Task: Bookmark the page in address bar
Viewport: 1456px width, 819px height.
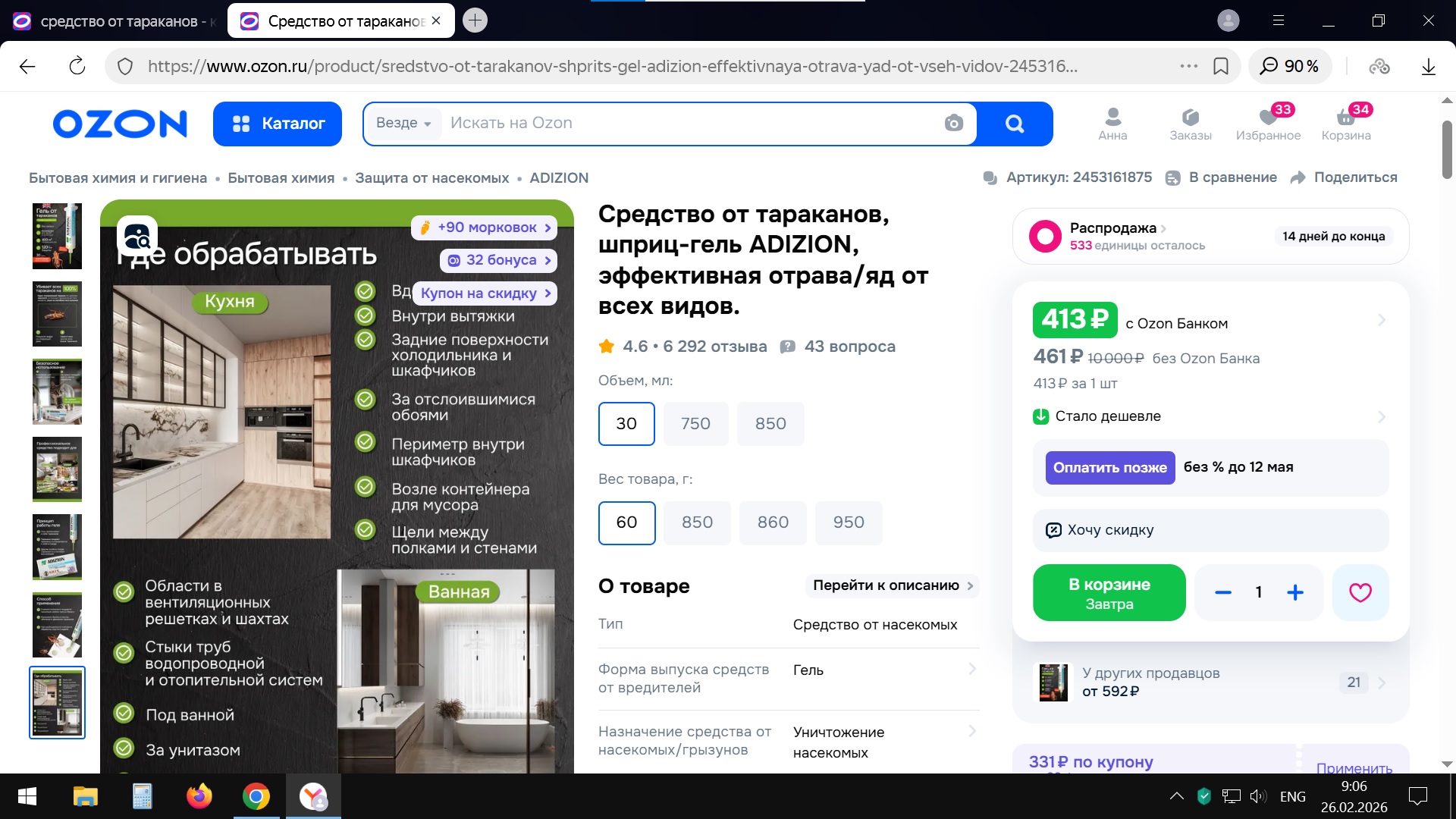Action: (x=1220, y=66)
